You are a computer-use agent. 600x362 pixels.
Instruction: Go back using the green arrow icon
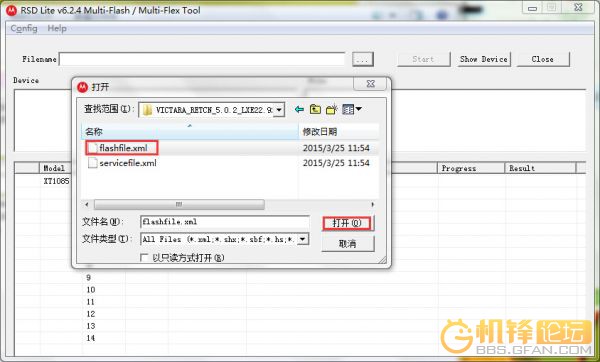[x=299, y=110]
